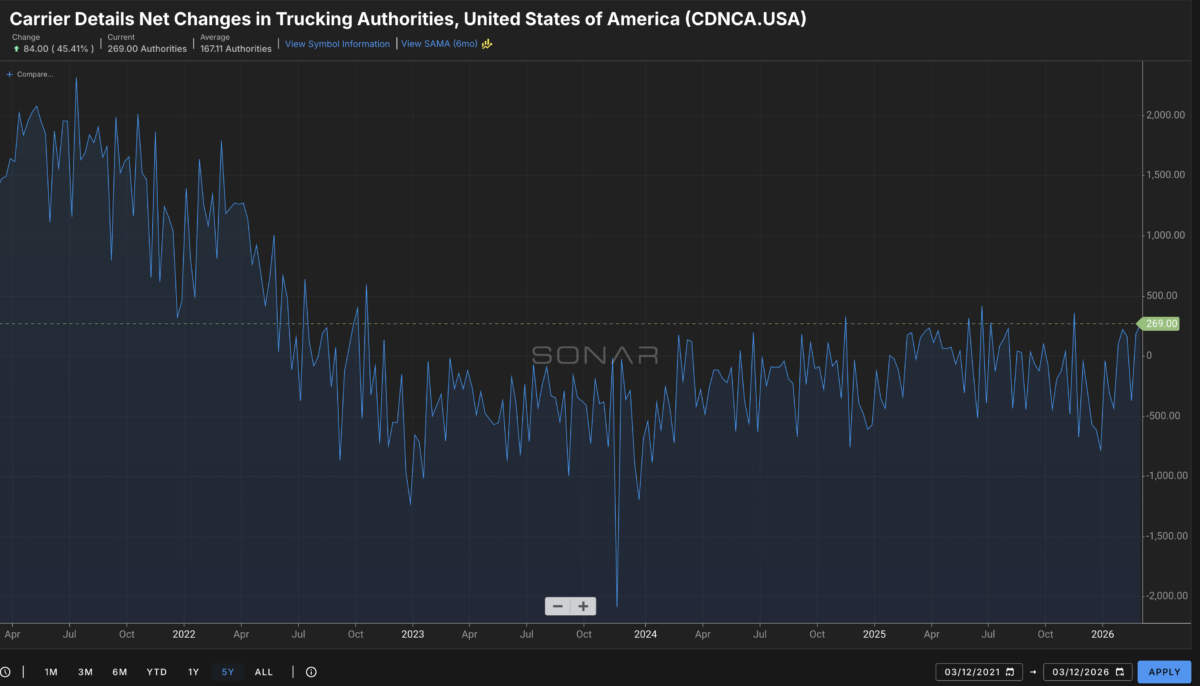Open the View SAMA (6mo) link
The width and height of the screenshot is (1200, 686).
click(x=439, y=44)
